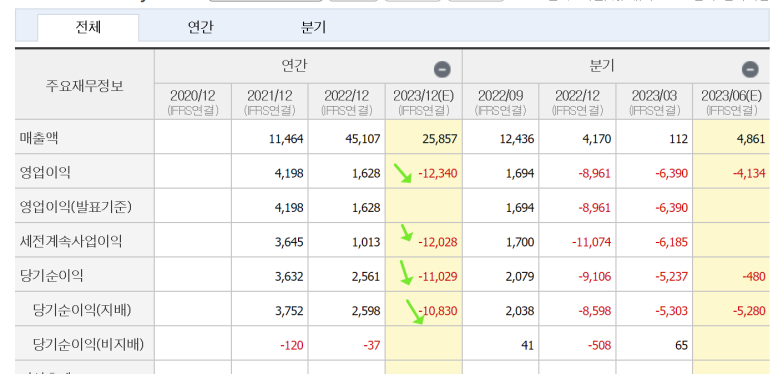This screenshot has width=773, height=374.
Task: Click the 2023/12(E) estimate column header
Action: [x=423, y=102]
